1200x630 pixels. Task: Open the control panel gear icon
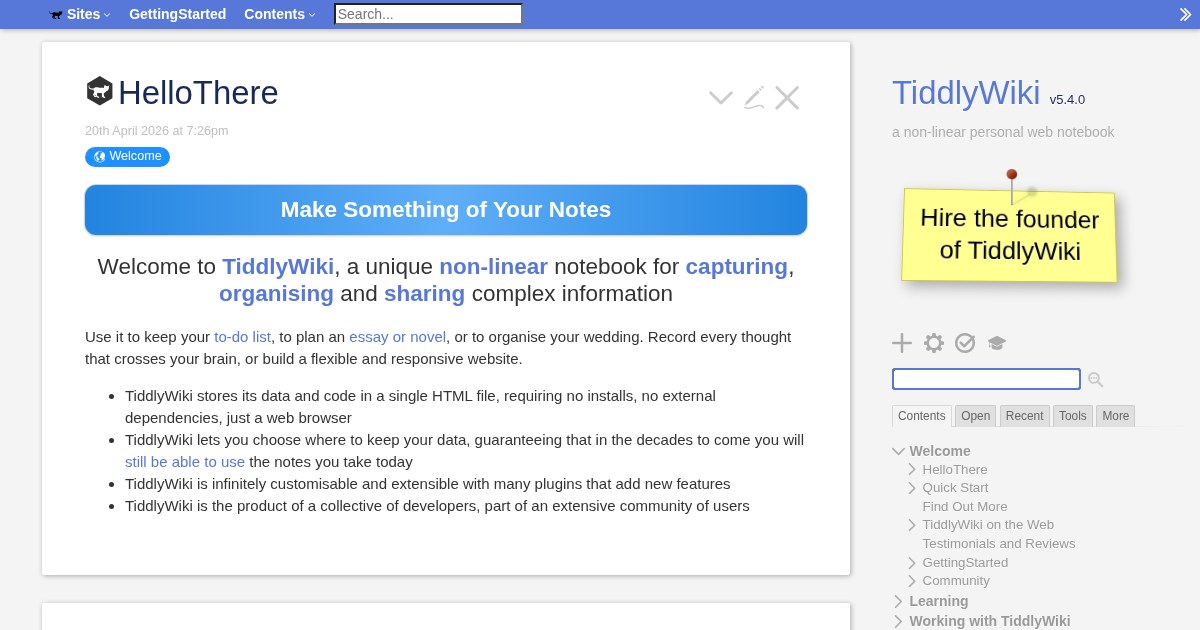[x=934, y=343]
